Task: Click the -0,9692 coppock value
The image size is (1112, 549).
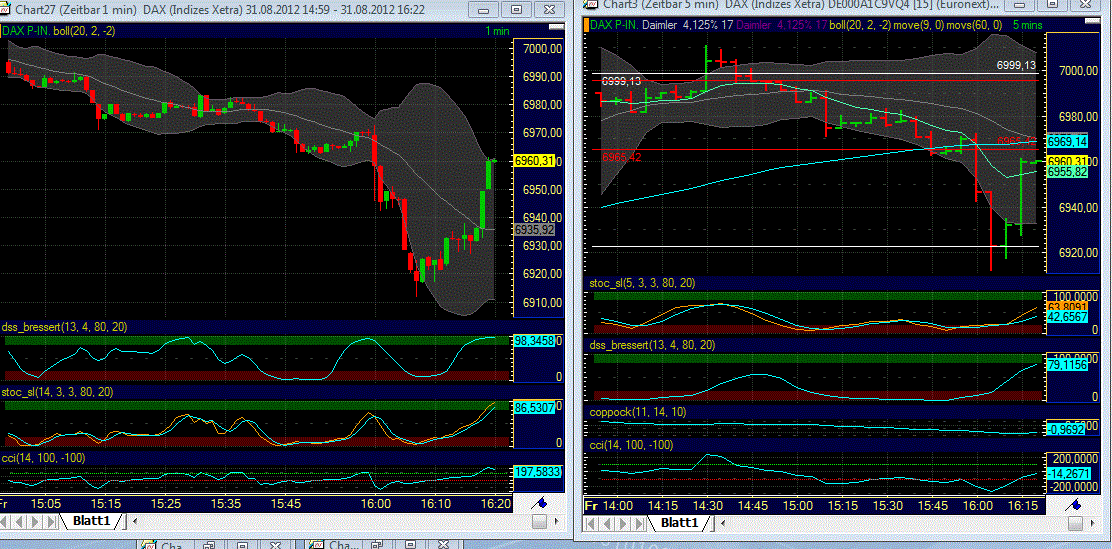Action: coord(1068,429)
